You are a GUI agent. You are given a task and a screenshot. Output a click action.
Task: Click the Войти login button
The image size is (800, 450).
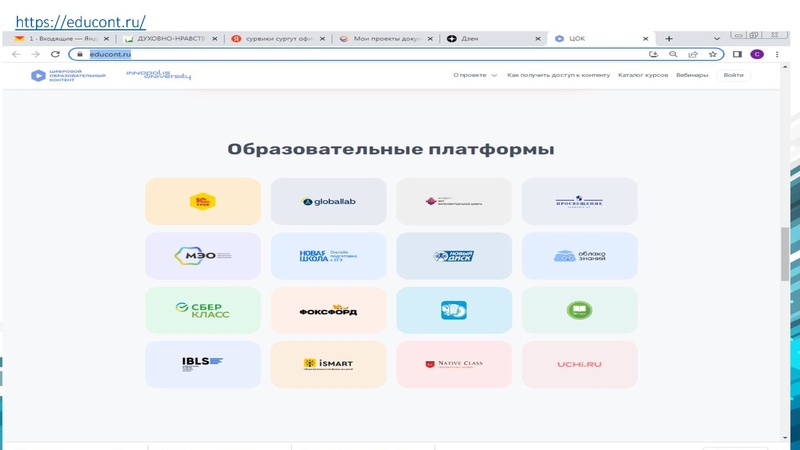point(733,75)
